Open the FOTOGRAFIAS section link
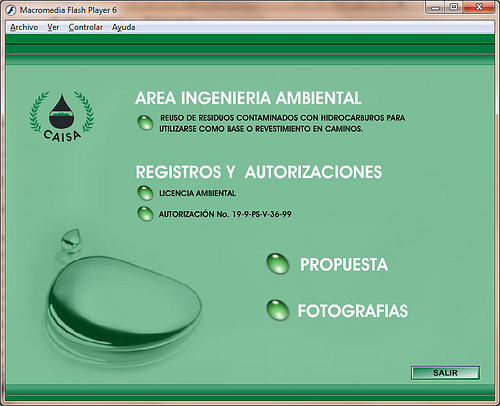 pos(353,311)
